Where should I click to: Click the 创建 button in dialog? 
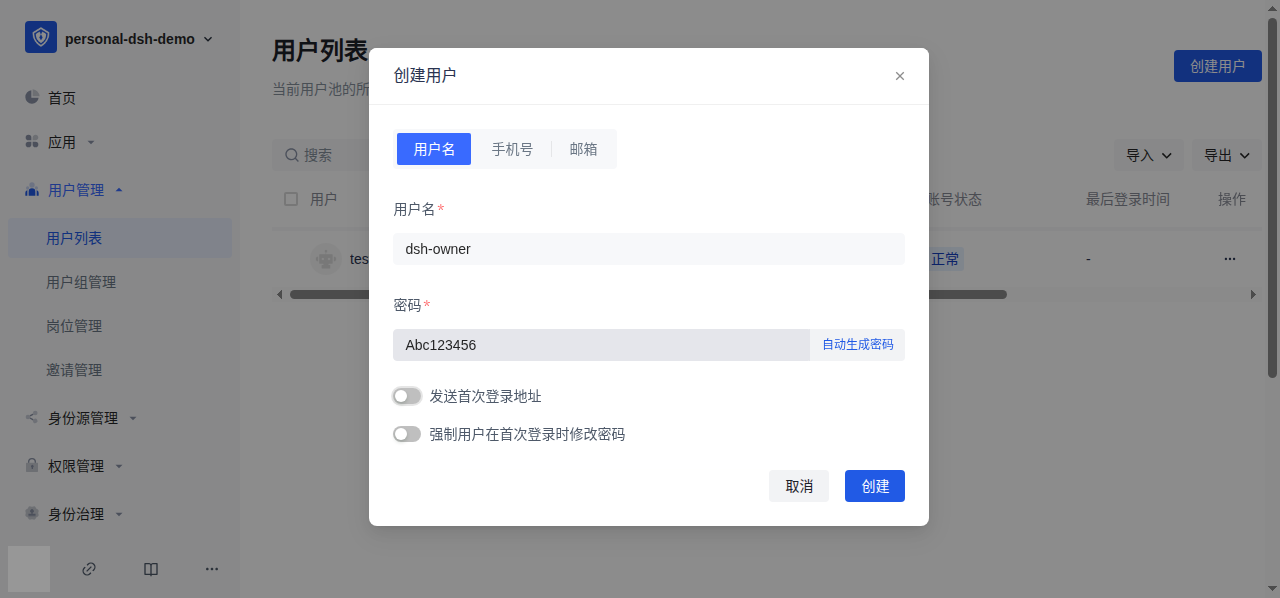coord(875,486)
